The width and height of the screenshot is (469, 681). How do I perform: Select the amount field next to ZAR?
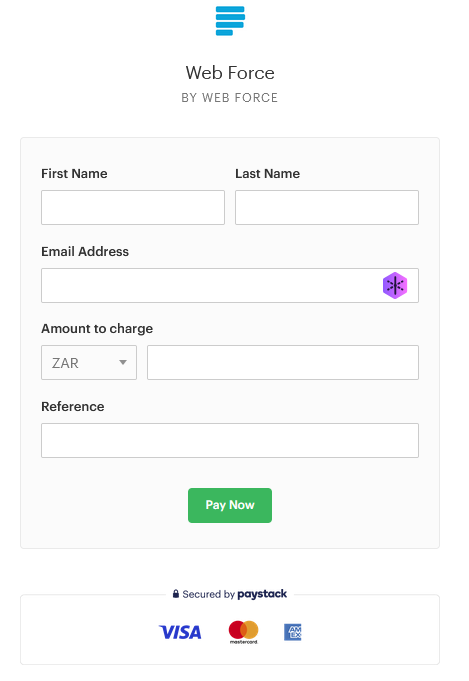(283, 363)
